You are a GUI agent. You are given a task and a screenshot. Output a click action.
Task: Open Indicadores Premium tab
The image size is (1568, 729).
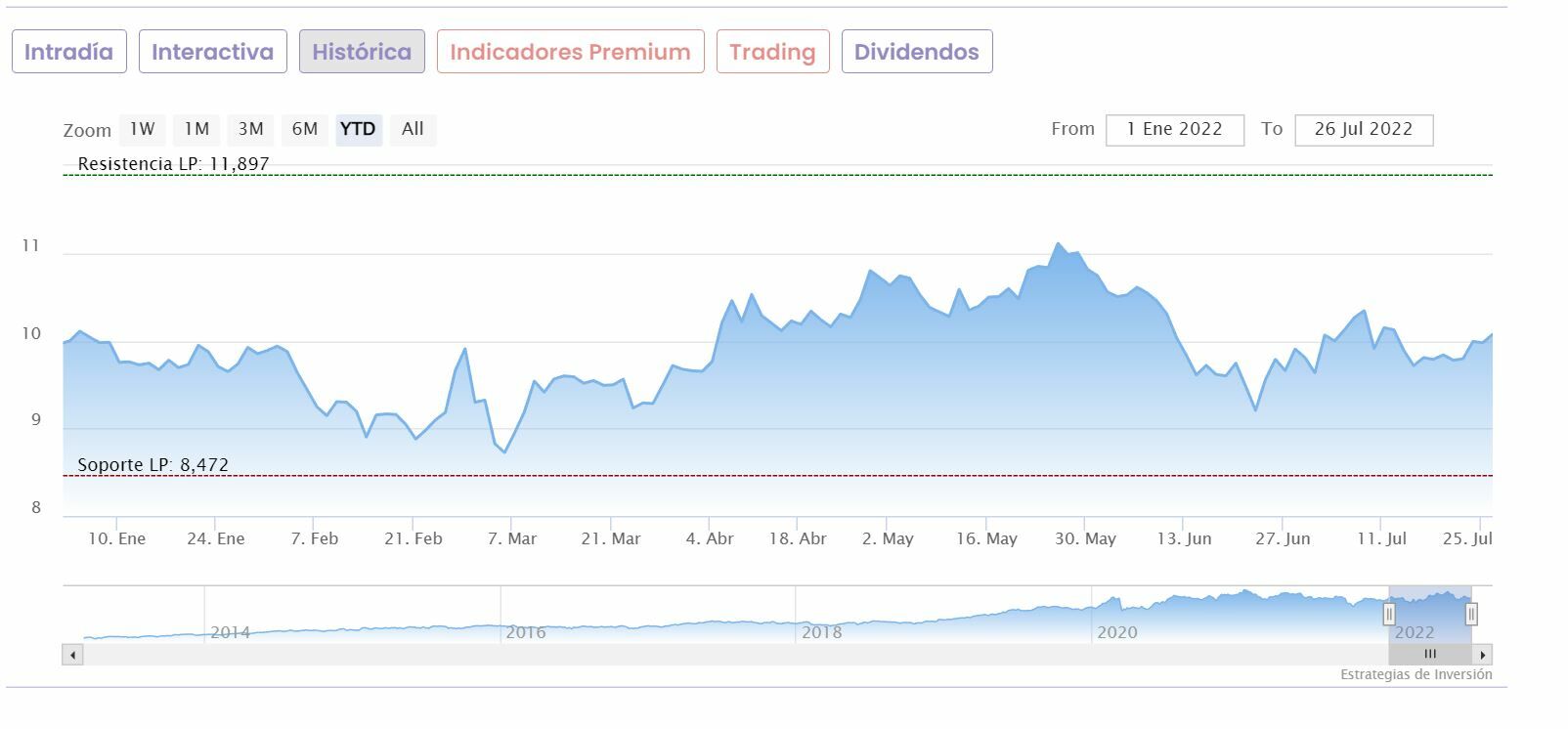[570, 52]
